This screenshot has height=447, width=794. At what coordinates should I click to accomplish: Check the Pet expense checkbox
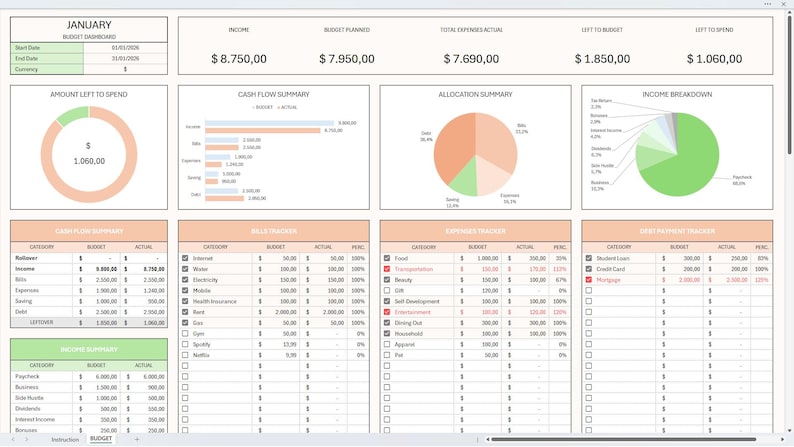click(x=387, y=355)
